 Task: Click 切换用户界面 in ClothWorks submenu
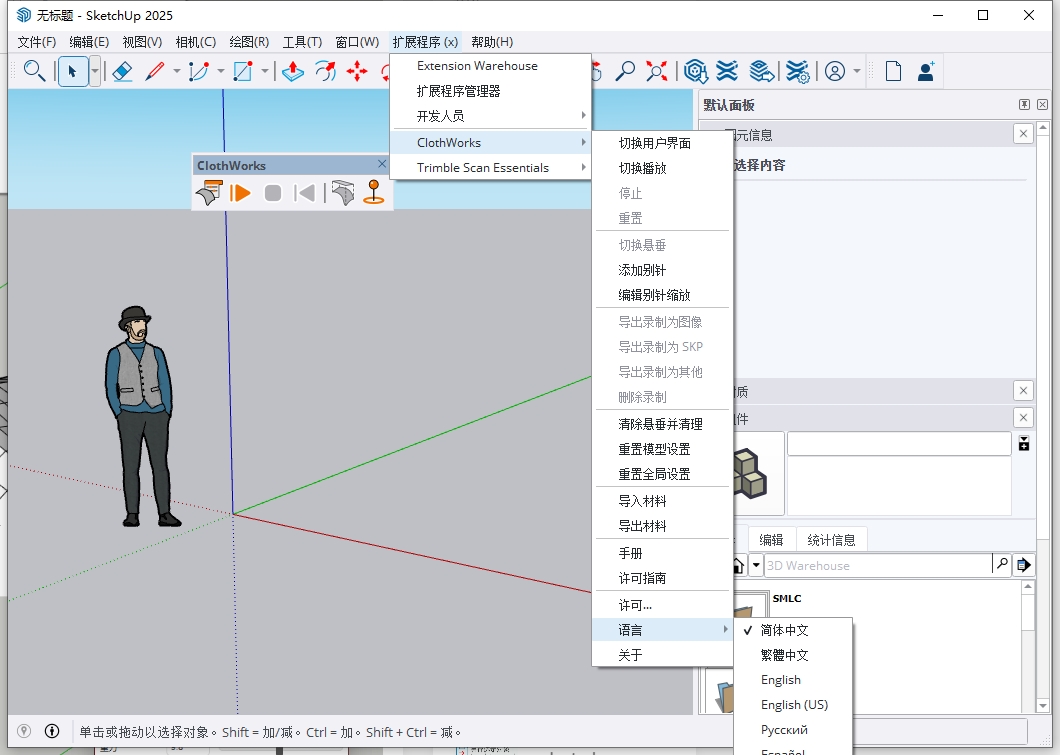662,143
